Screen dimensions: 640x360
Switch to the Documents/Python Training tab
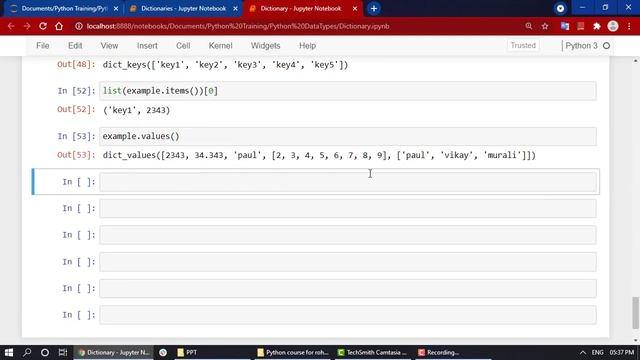(63, 9)
